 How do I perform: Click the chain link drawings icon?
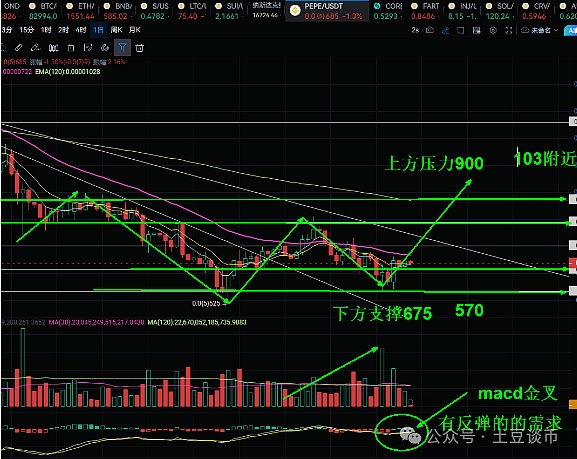[x=105, y=47]
